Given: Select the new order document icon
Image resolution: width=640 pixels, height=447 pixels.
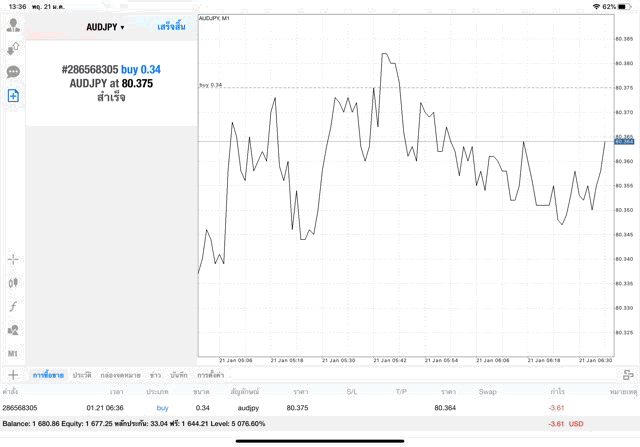Looking at the screenshot, I should pyautogui.click(x=13, y=96).
